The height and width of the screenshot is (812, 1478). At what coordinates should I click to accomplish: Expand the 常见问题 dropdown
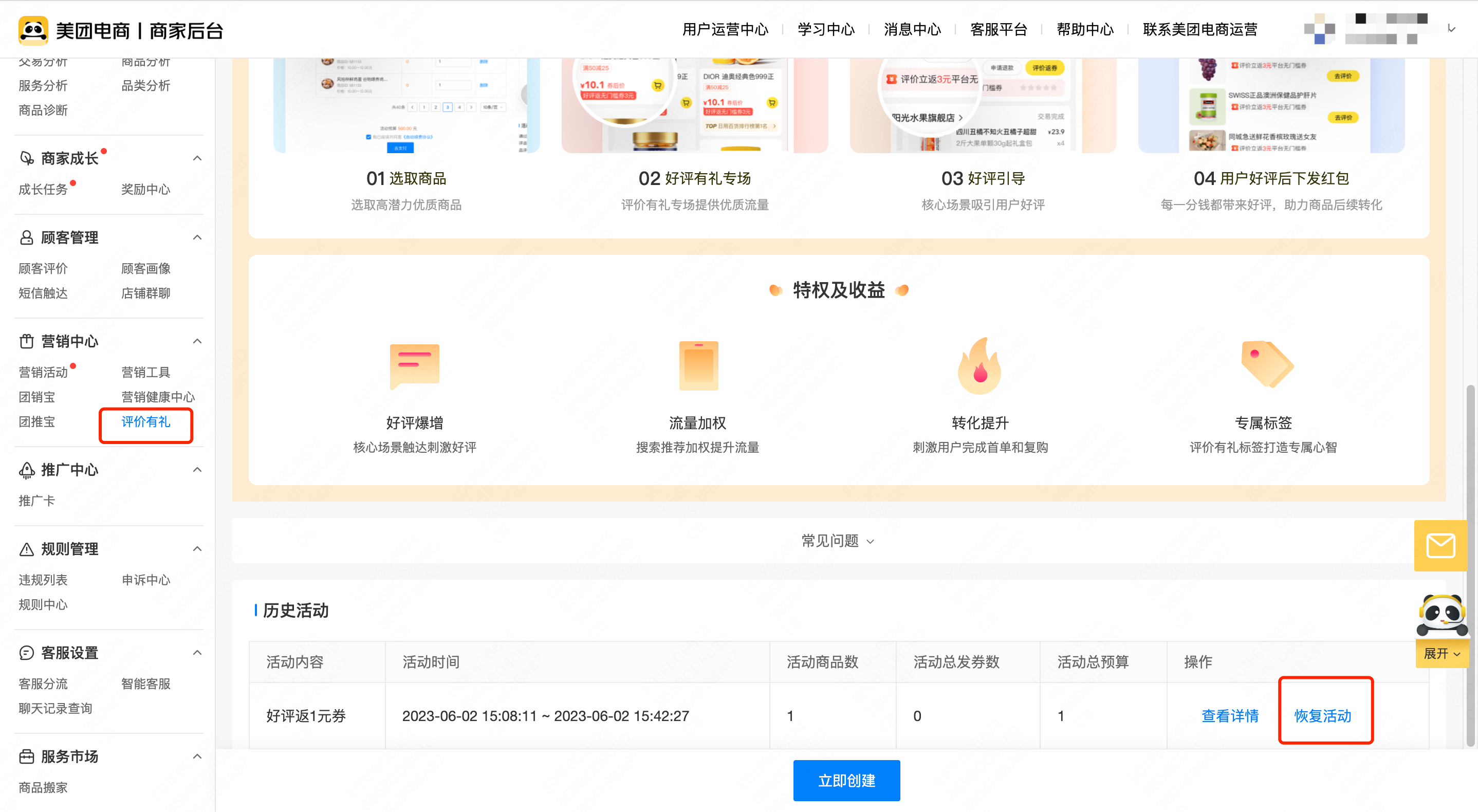point(838,541)
